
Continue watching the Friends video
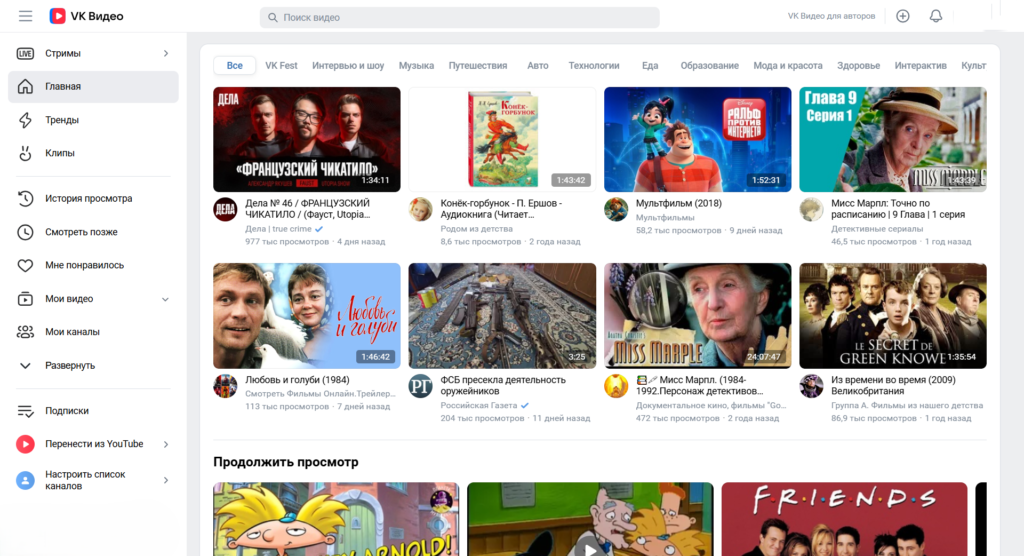pyautogui.click(x=844, y=519)
